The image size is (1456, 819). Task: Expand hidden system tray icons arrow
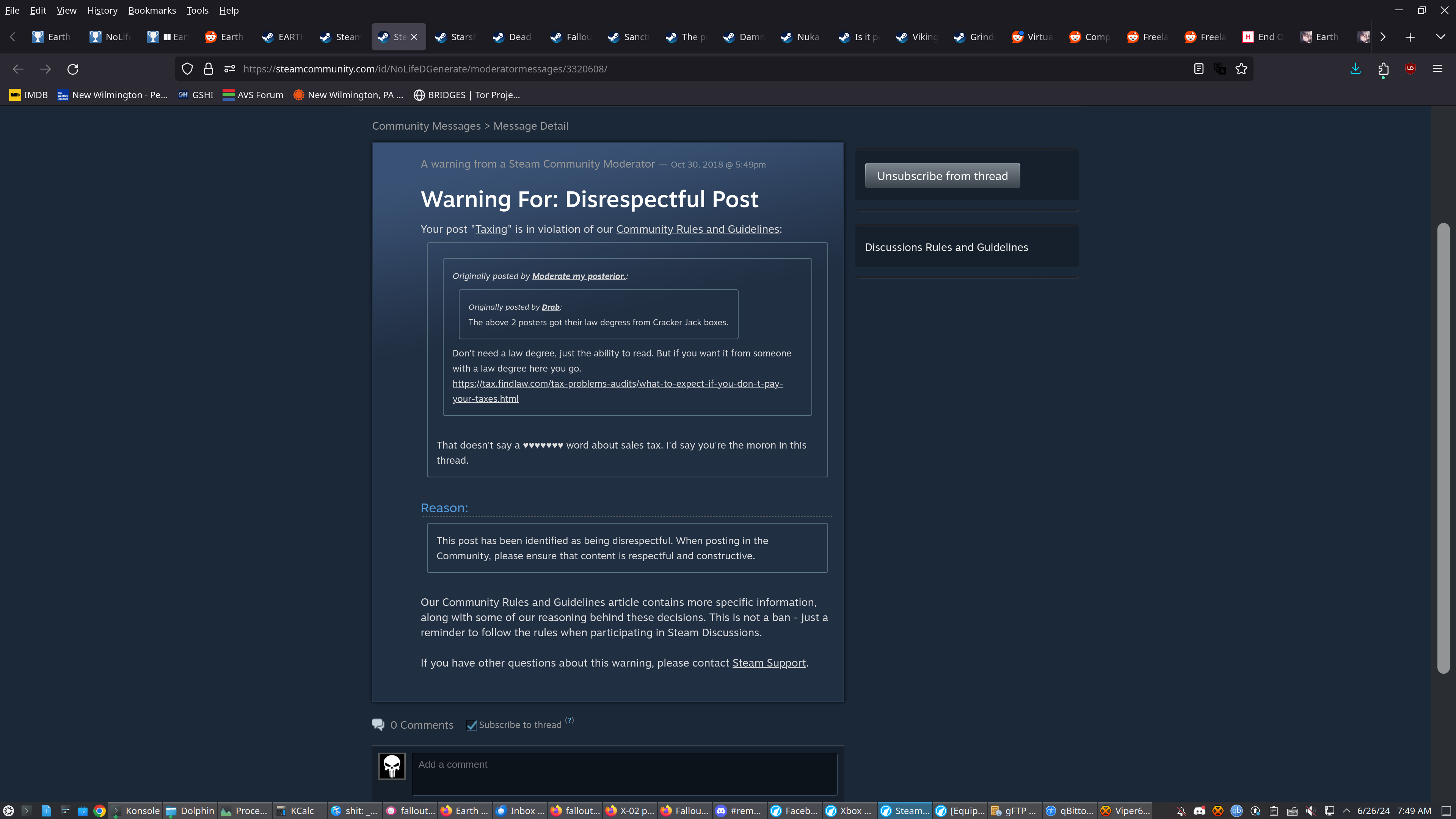click(1347, 811)
